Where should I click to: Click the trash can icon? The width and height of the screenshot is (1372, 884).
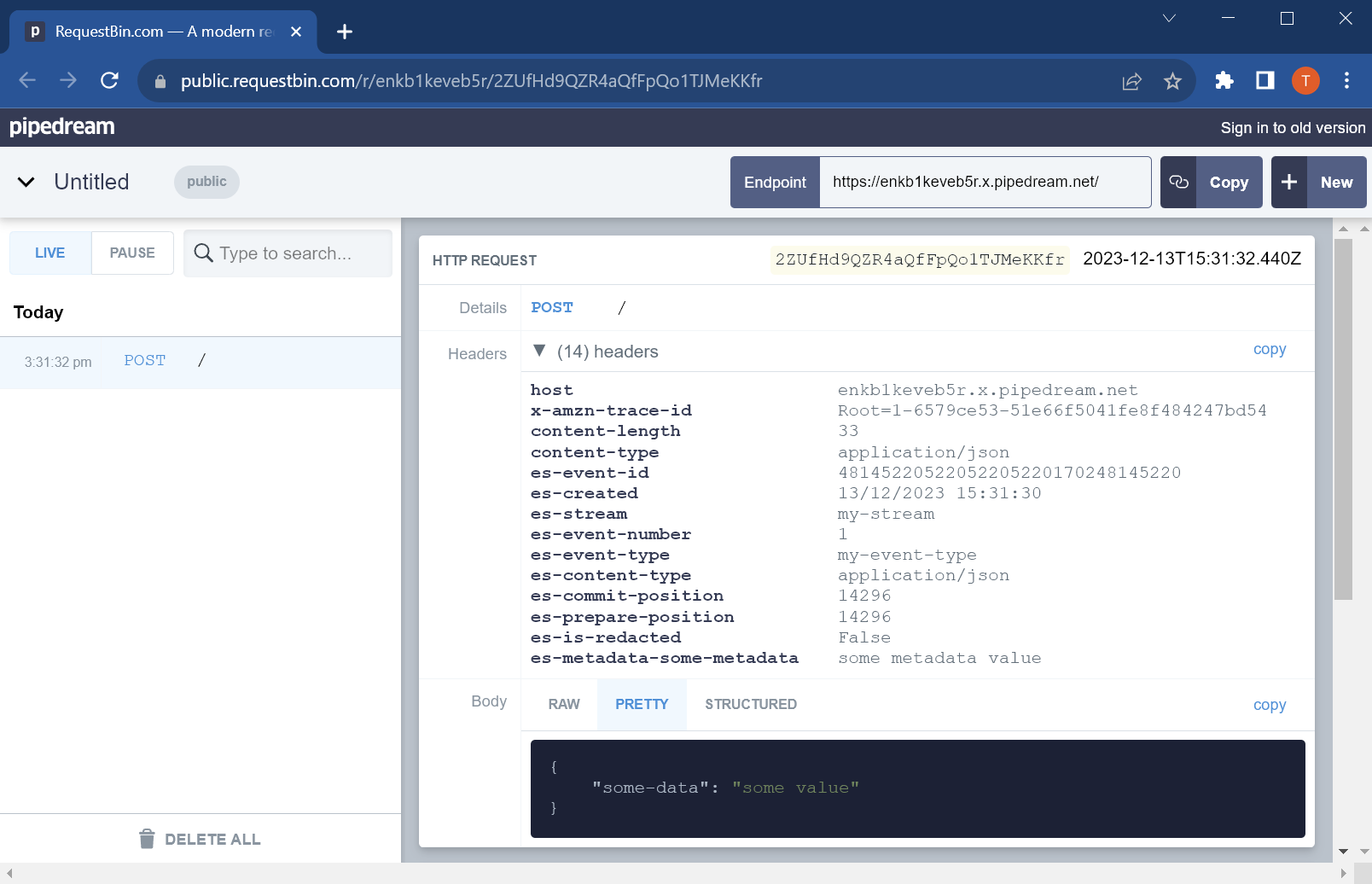pyautogui.click(x=147, y=839)
